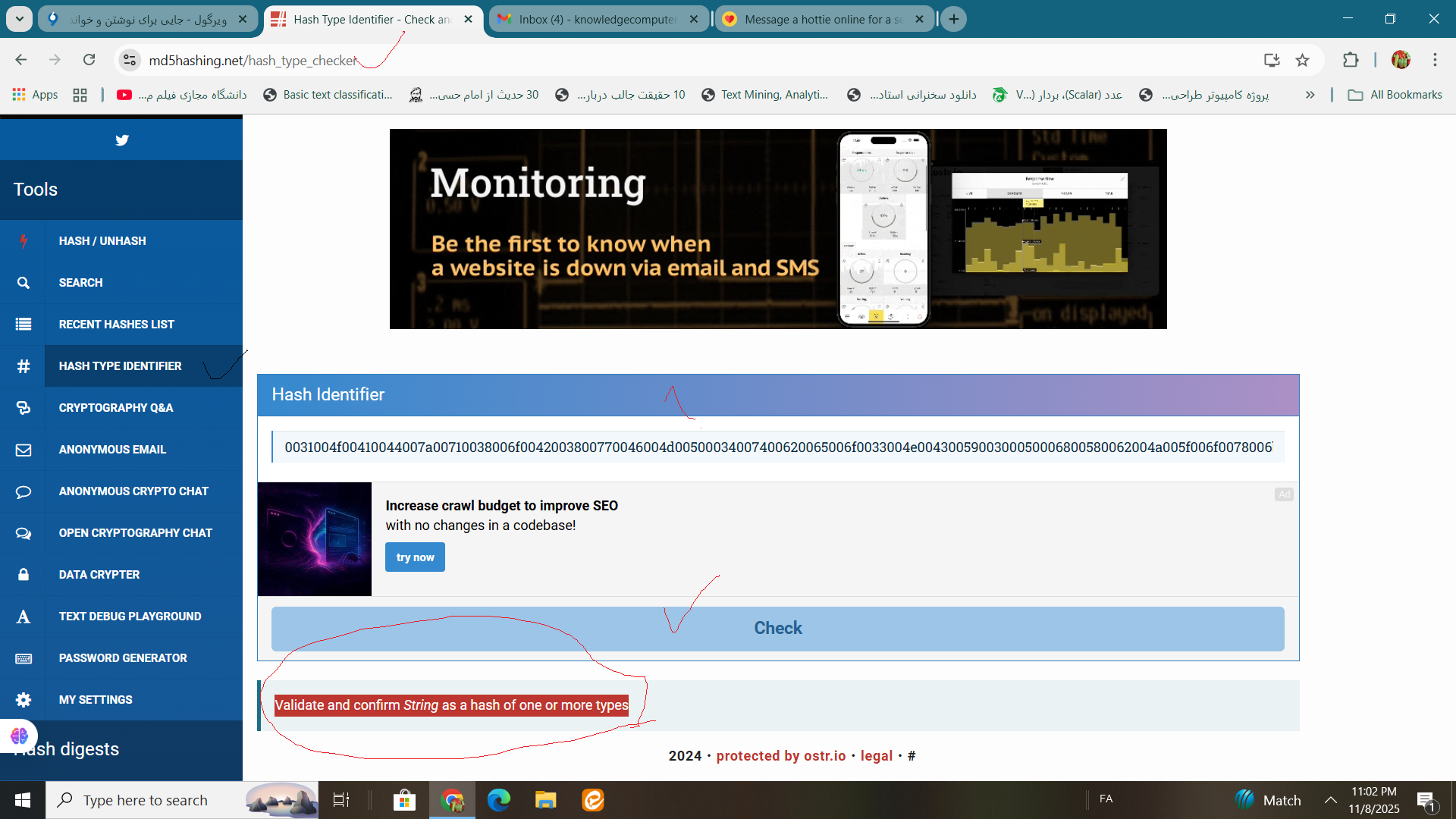1456x819 pixels.
Task: Click the Password Generator keyboard icon
Action: point(24,658)
